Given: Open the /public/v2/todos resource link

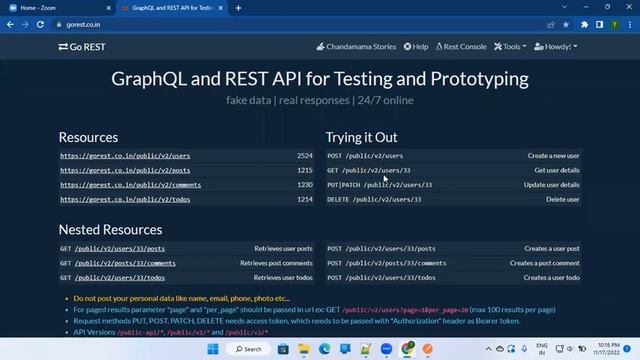Looking at the screenshot, I should pos(125,200).
